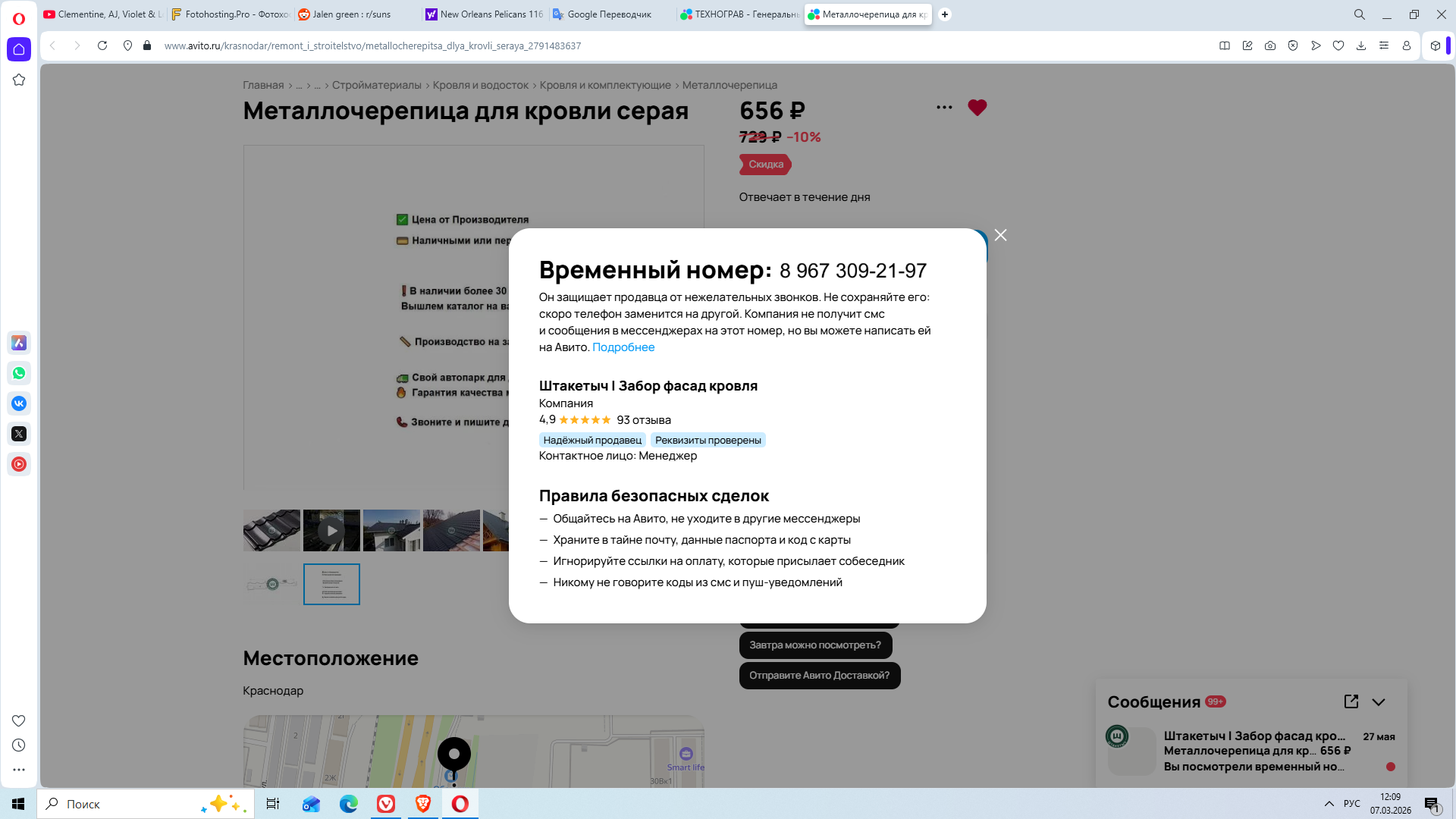Screen dimensions: 1456x819
Task: Open messages in a separate window
Action: (x=1351, y=701)
